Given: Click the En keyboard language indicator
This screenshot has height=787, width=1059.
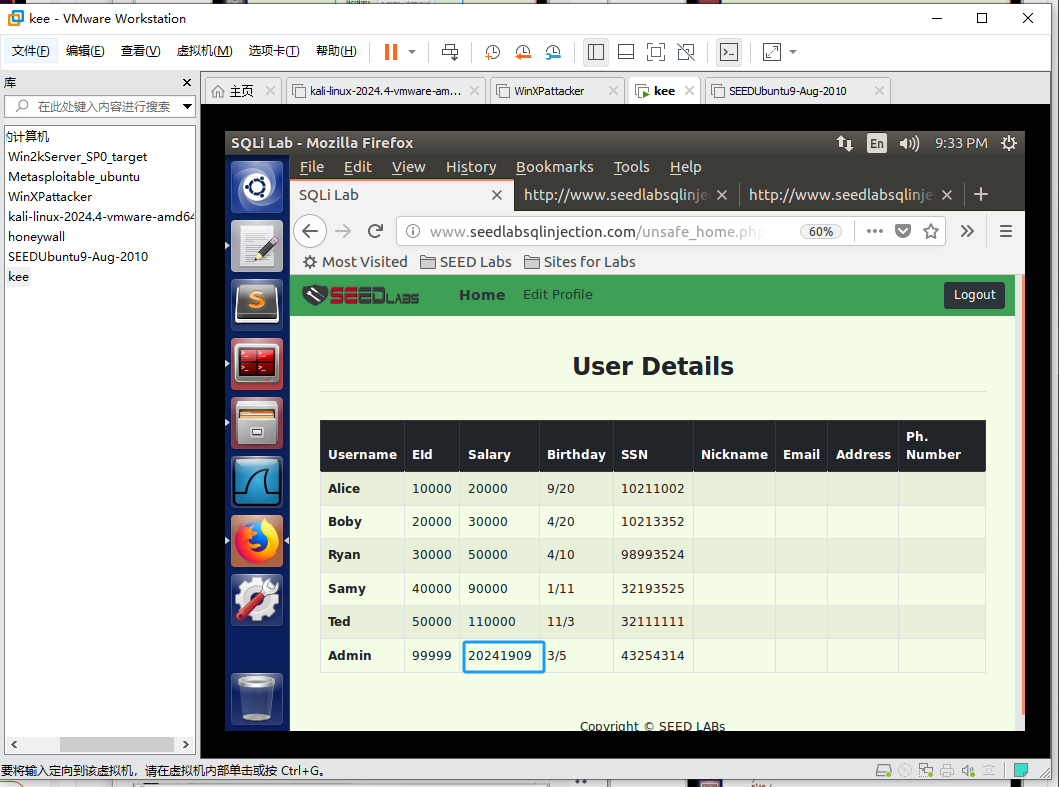Looking at the screenshot, I should 877,143.
